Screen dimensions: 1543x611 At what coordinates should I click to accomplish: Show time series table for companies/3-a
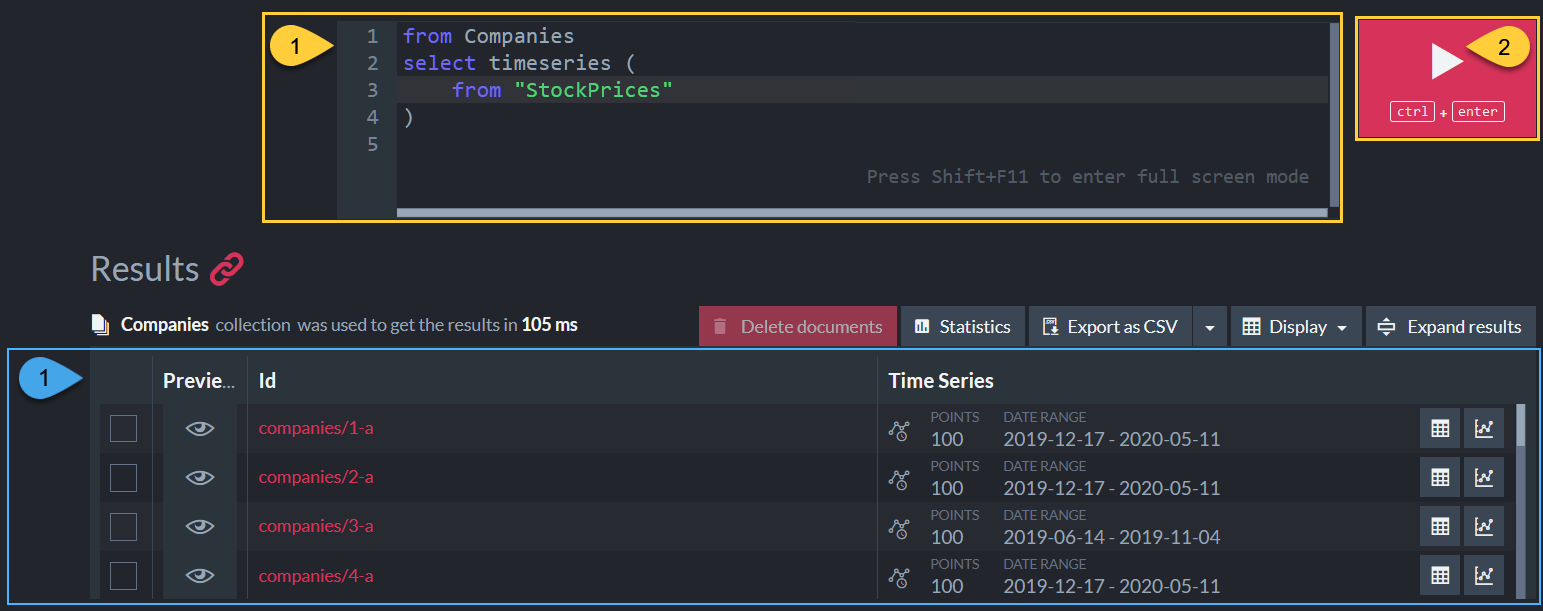click(x=1440, y=527)
